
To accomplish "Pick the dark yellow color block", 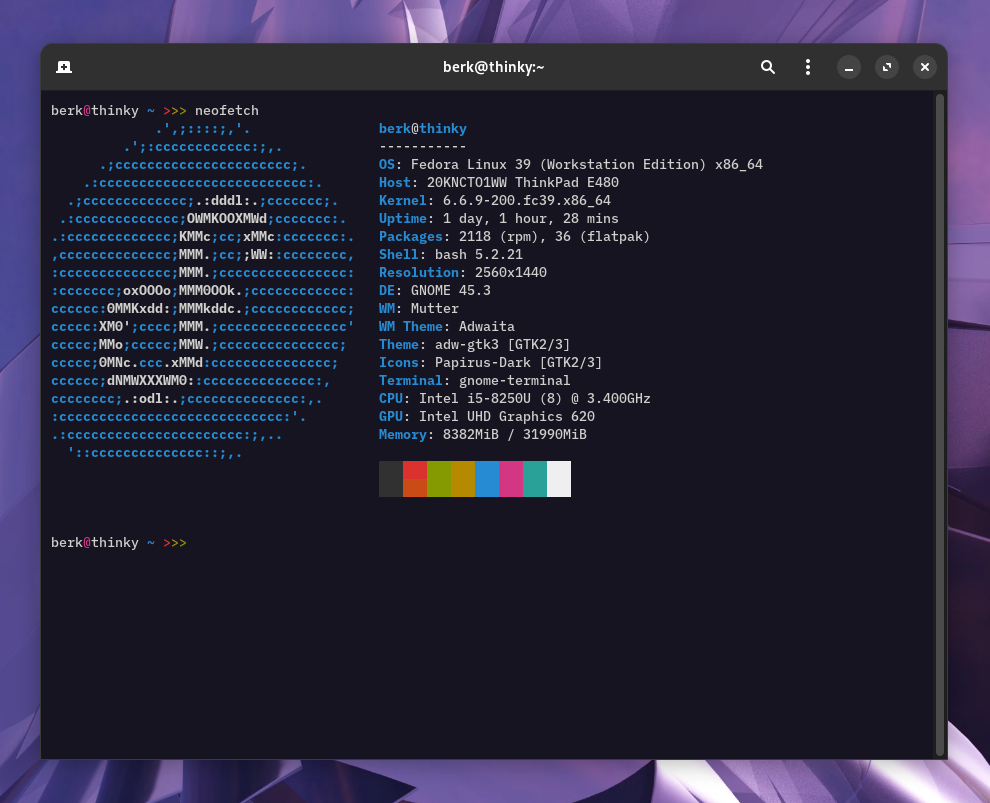I will pos(463,479).
